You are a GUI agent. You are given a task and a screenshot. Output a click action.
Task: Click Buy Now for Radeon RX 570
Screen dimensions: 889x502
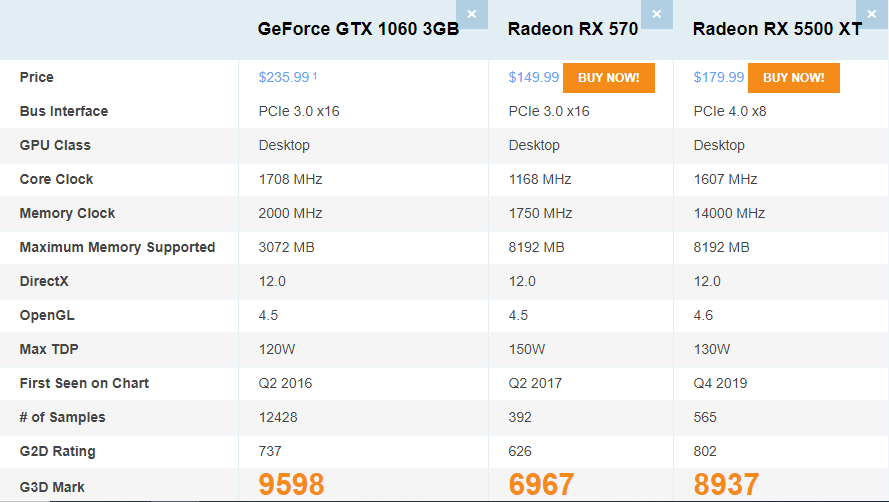click(x=608, y=78)
